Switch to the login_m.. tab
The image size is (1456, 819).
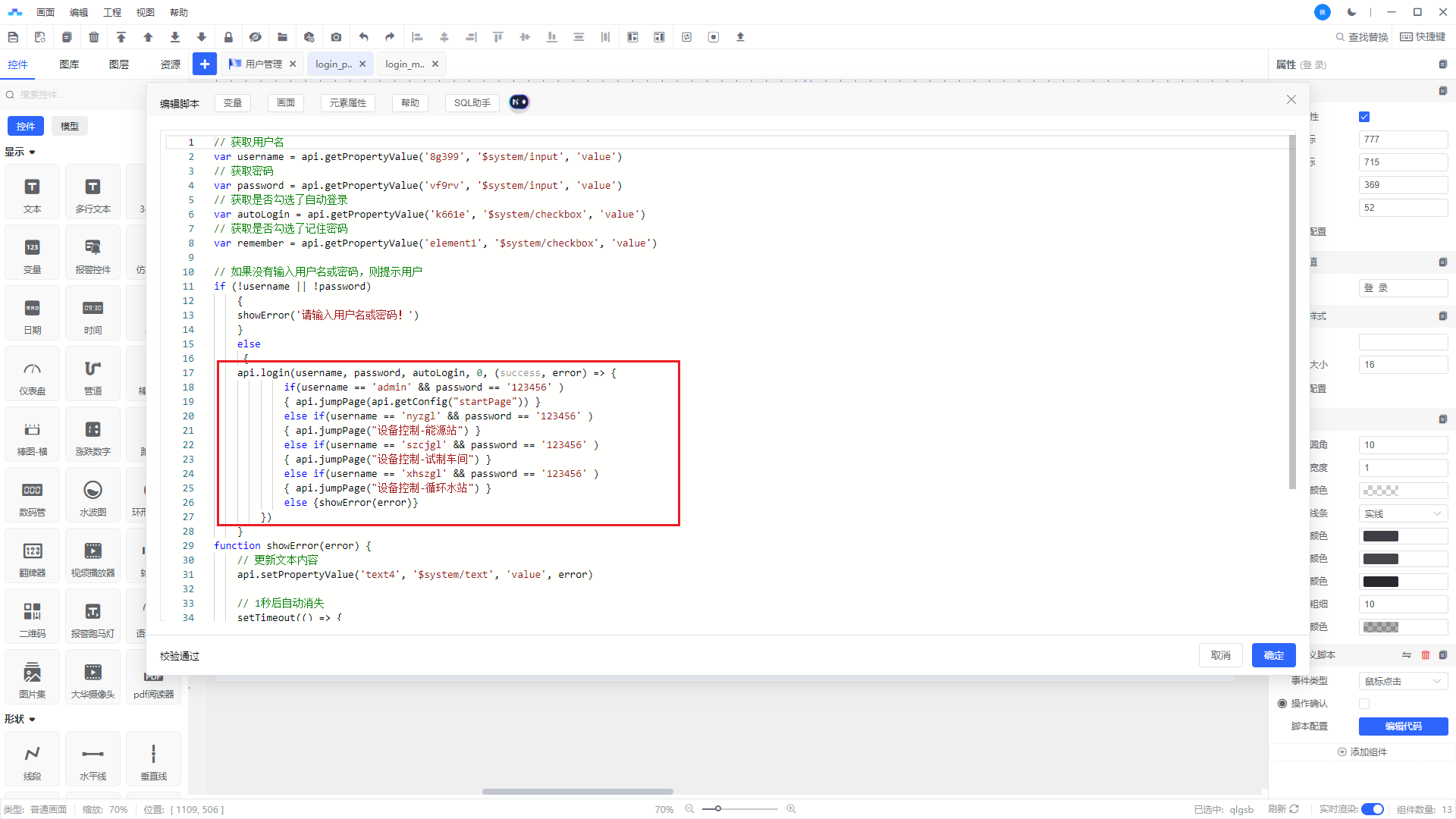click(x=404, y=64)
